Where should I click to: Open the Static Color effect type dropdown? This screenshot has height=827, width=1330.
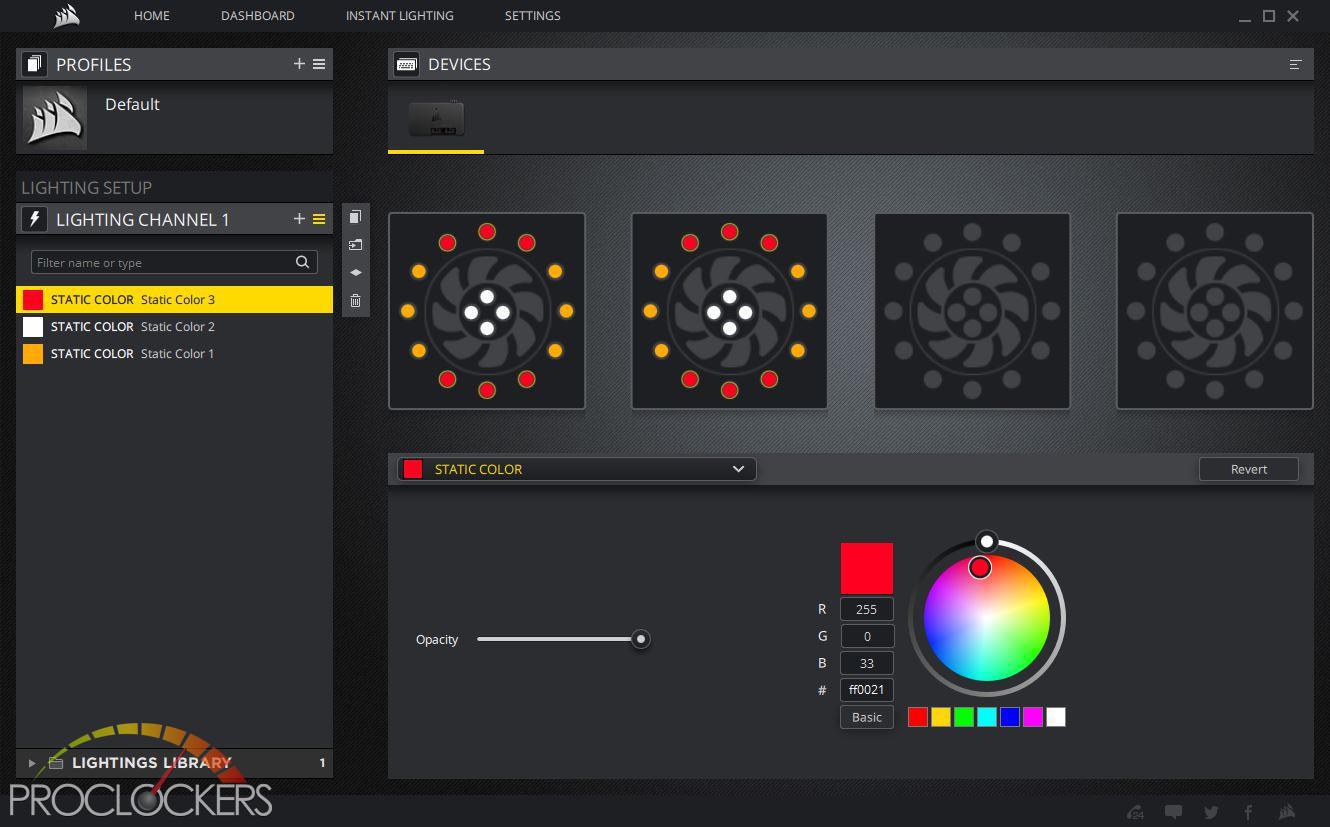tap(577, 469)
